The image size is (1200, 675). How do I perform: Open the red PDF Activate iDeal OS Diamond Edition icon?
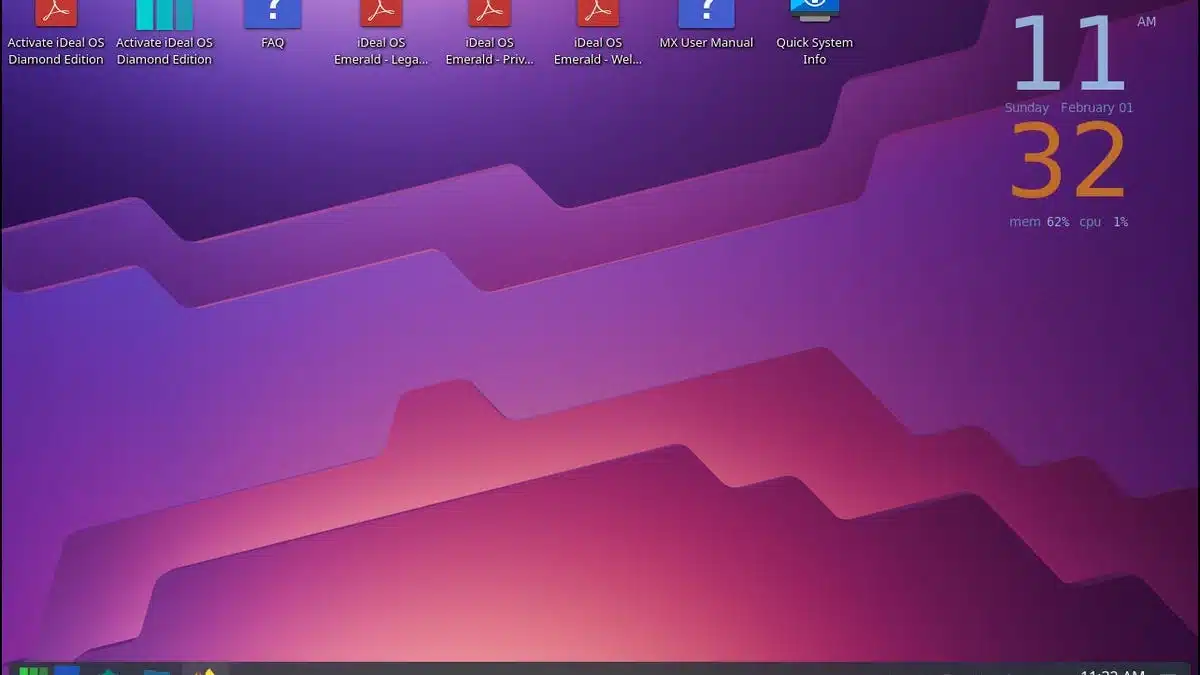(x=56, y=14)
